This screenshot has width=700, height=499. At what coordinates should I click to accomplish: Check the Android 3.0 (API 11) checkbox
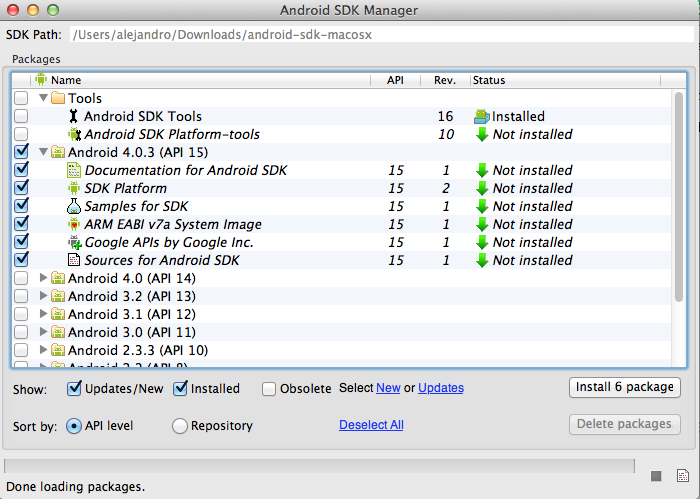(x=21, y=332)
